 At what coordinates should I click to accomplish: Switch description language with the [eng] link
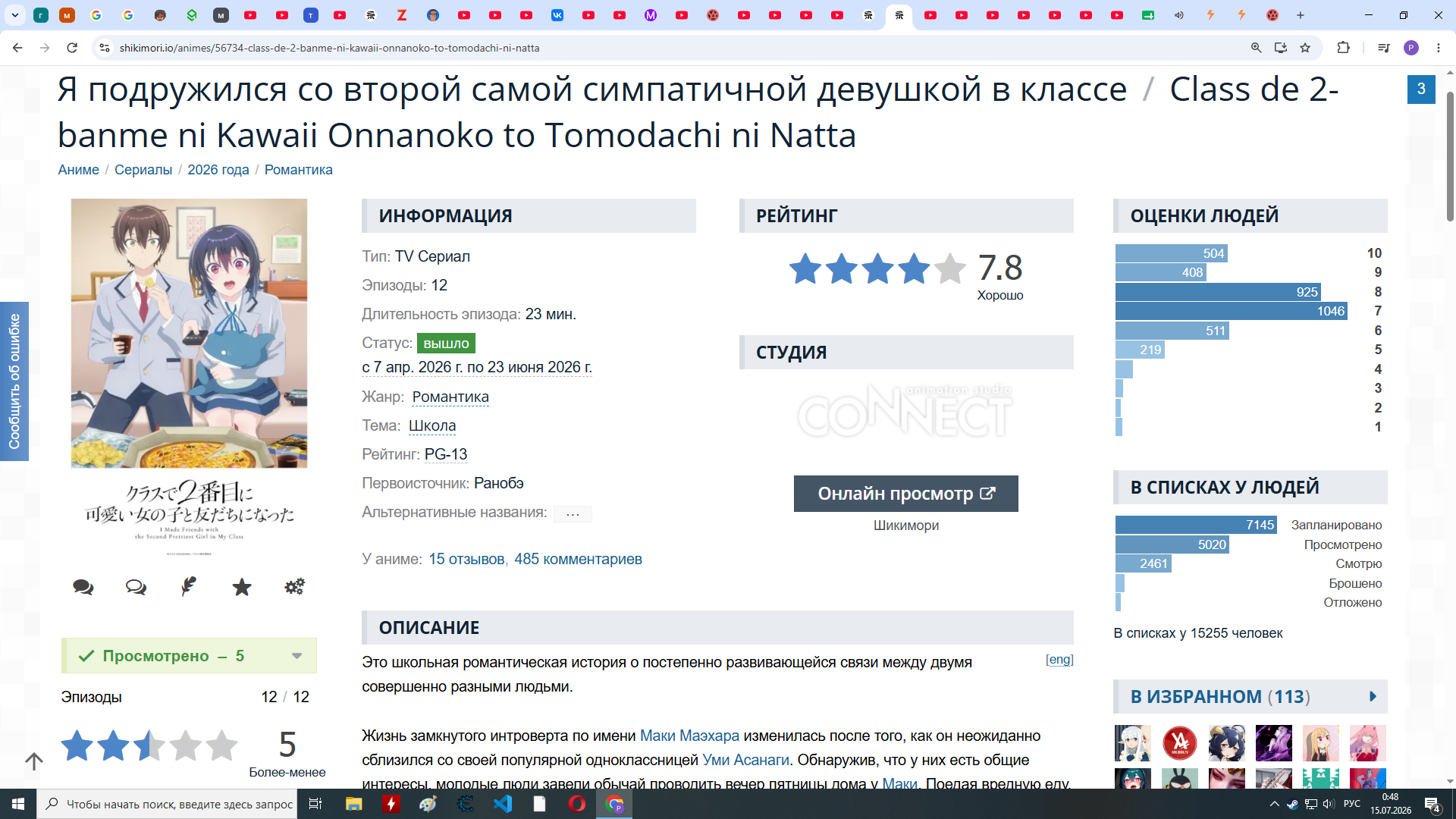pyautogui.click(x=1059, y=660)
